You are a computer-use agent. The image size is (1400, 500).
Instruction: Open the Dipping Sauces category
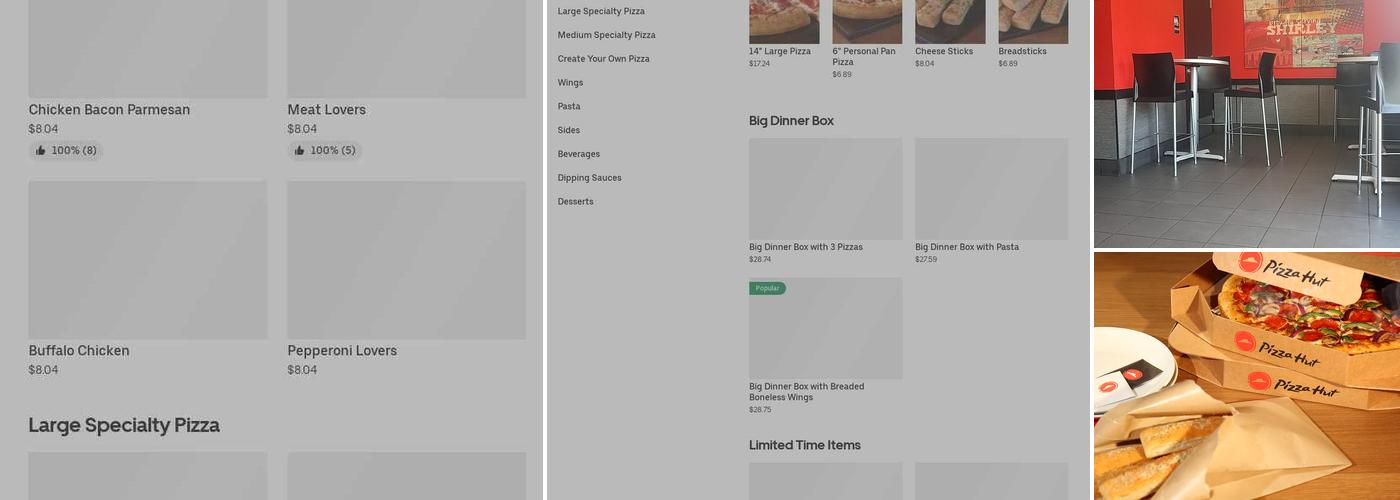click(x=590, y=178)
